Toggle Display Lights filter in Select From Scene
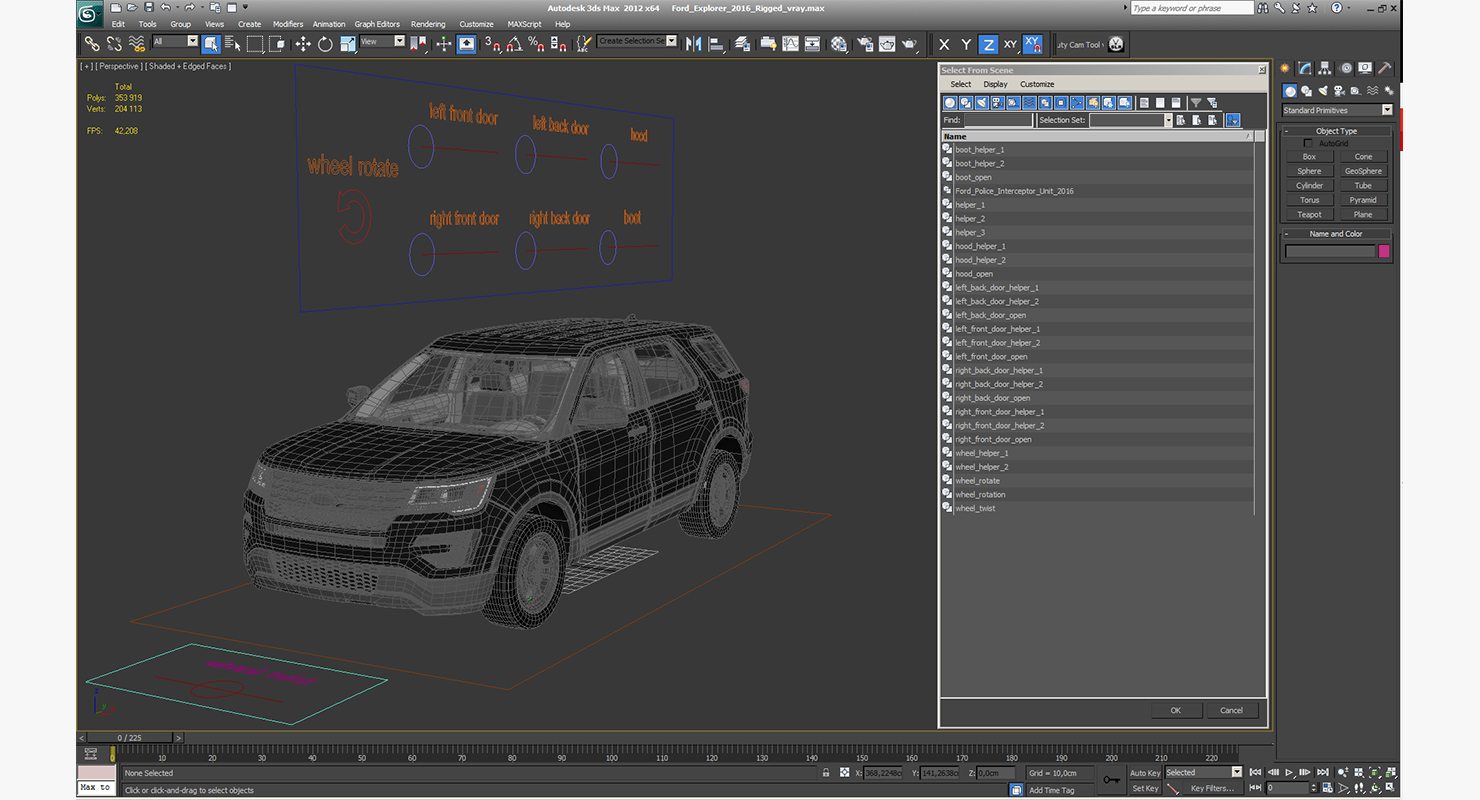The image size is (1480, 800). point(982,102)
